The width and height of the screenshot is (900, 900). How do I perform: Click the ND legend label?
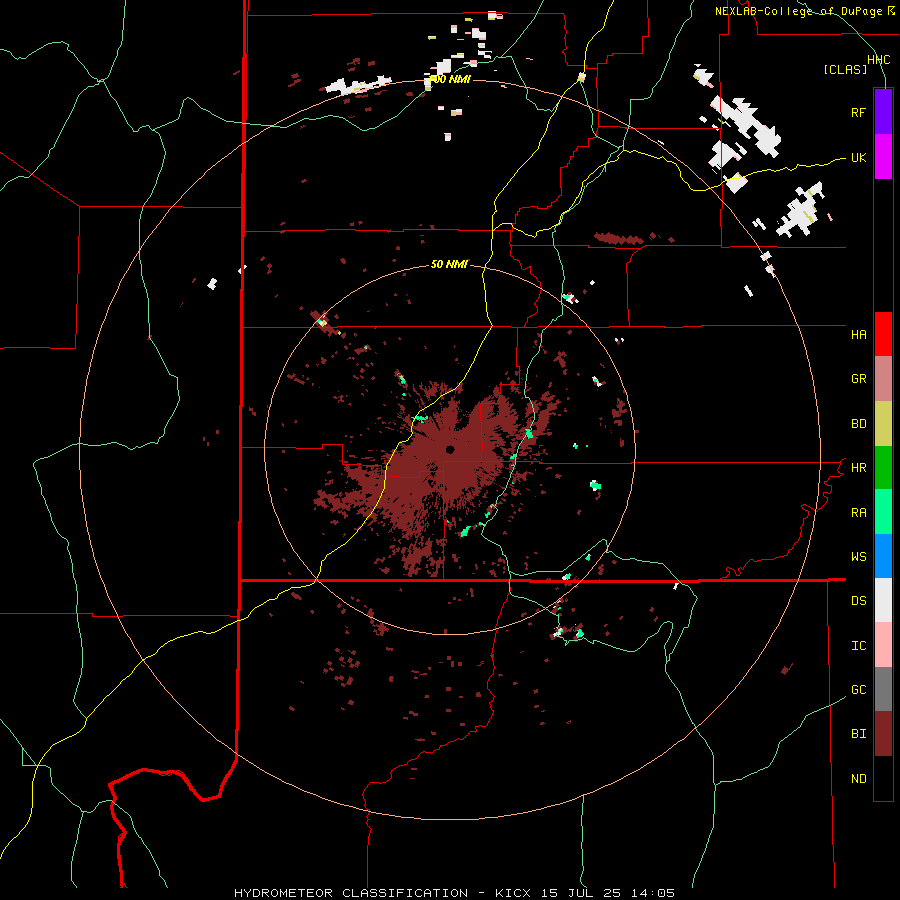pyautogui.click(x=858, y=779)
